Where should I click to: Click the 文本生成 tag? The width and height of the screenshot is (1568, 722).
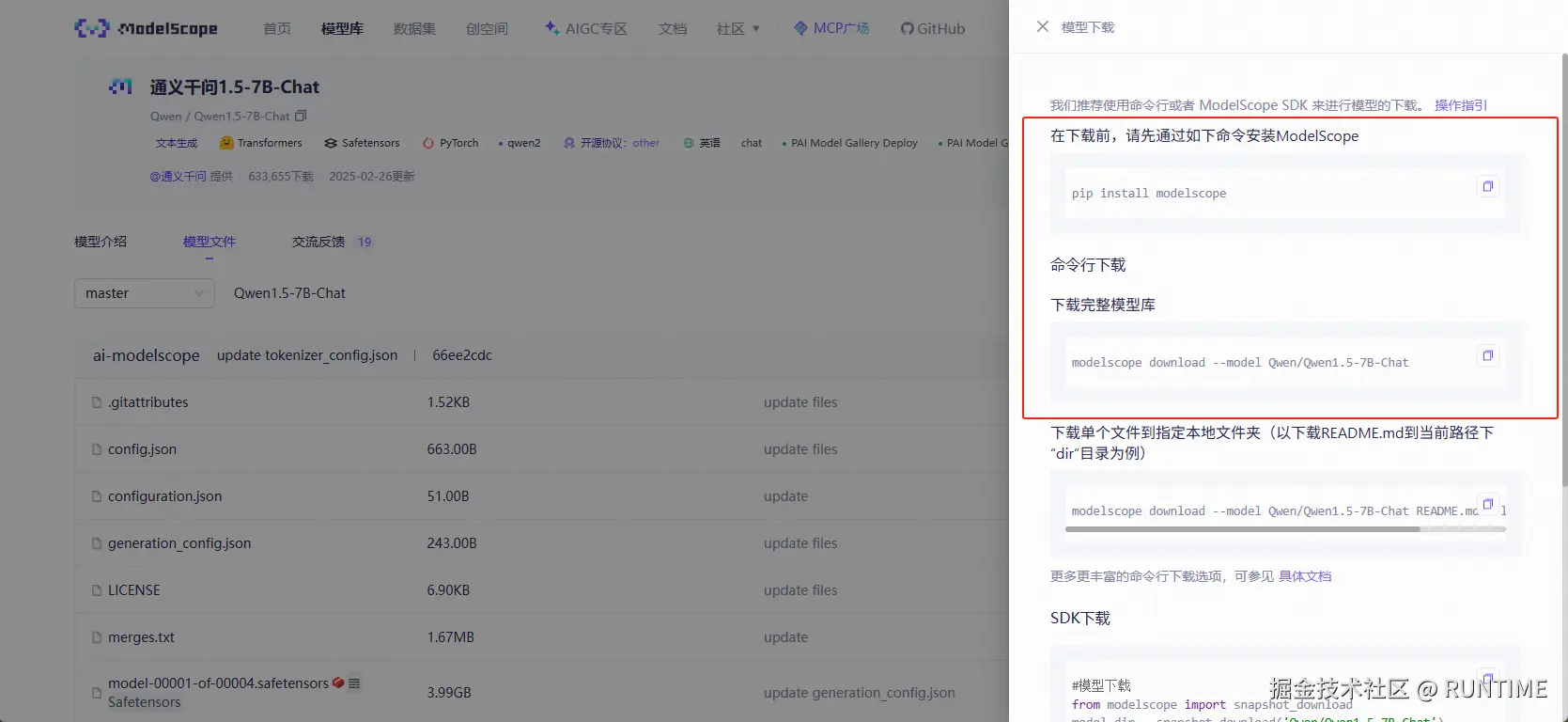click(177, 143)
